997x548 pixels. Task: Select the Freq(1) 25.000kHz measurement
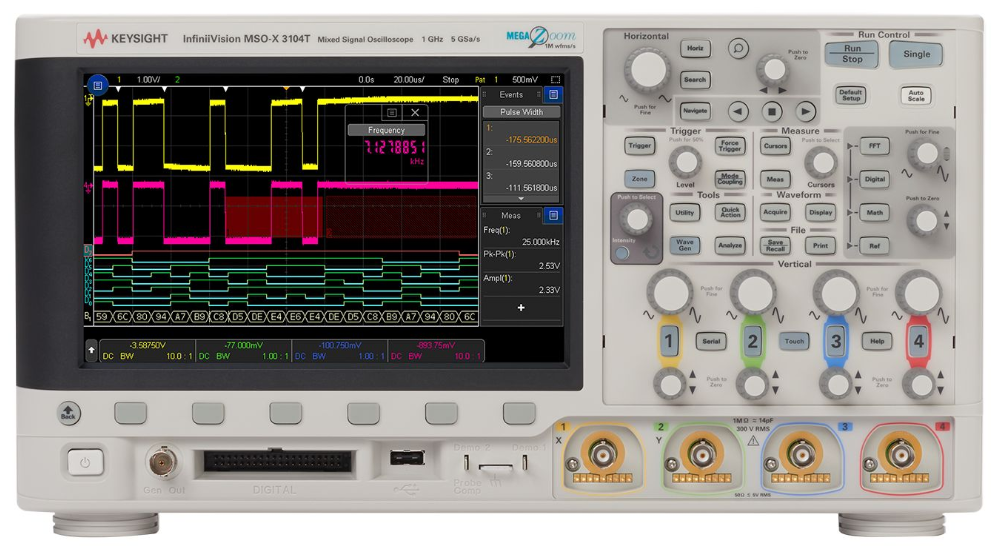pos(521,236)
